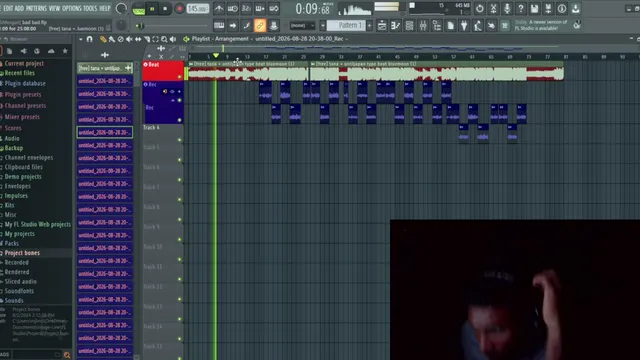Click the microphone one-click recording icon
Image resolution: width=640 pixels, height=360 pixels.
click(x=507, y=8)
